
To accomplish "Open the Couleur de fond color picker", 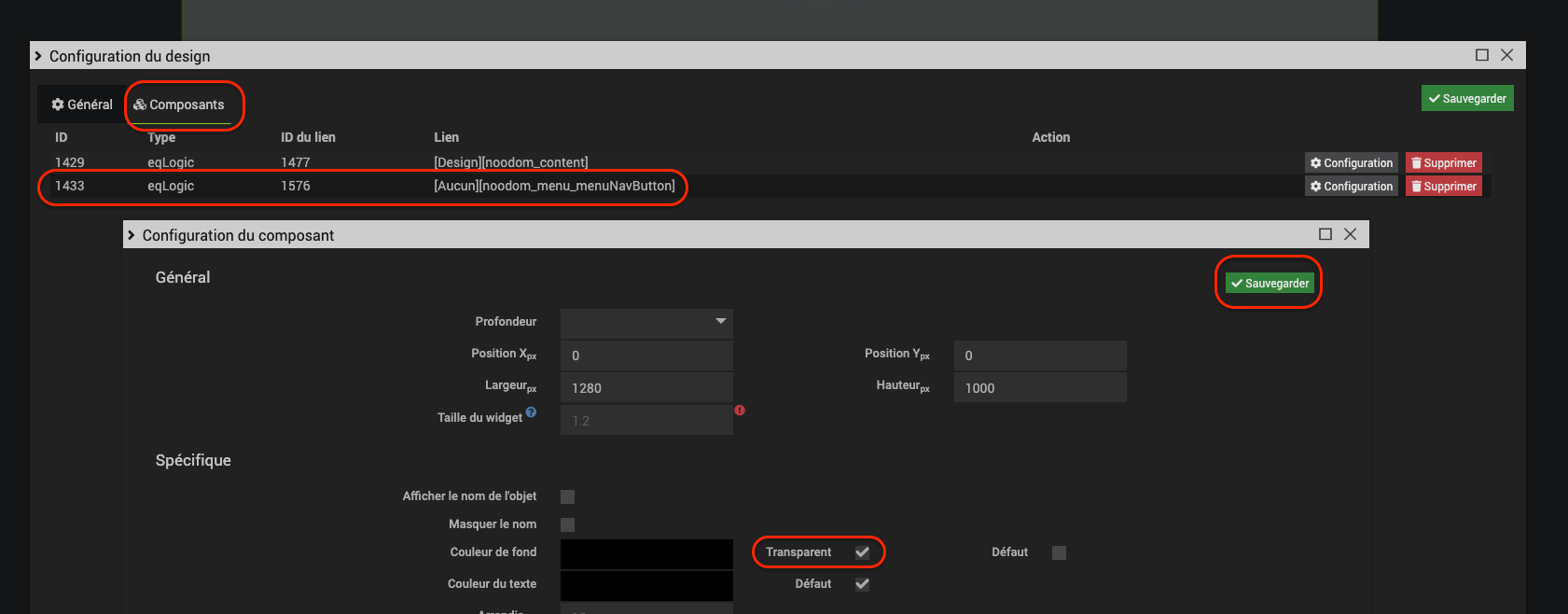I will coord(646,553).
